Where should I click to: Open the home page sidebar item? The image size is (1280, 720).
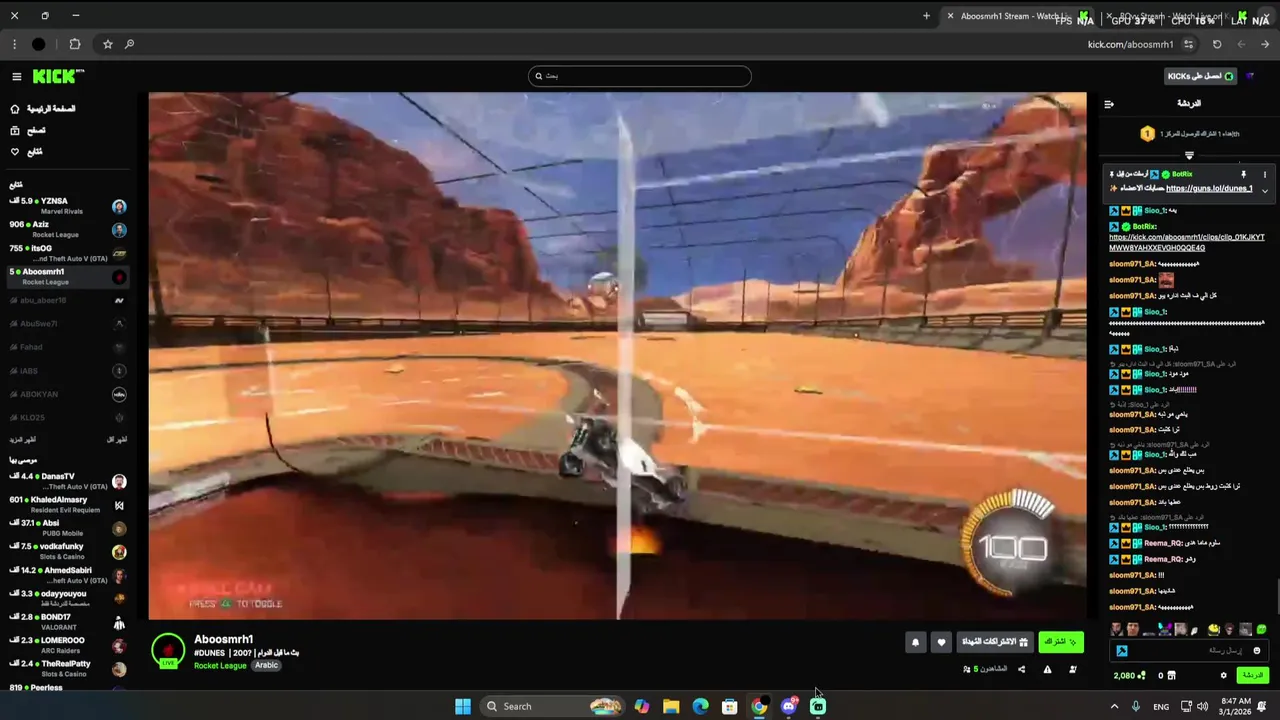pos(43,109)
